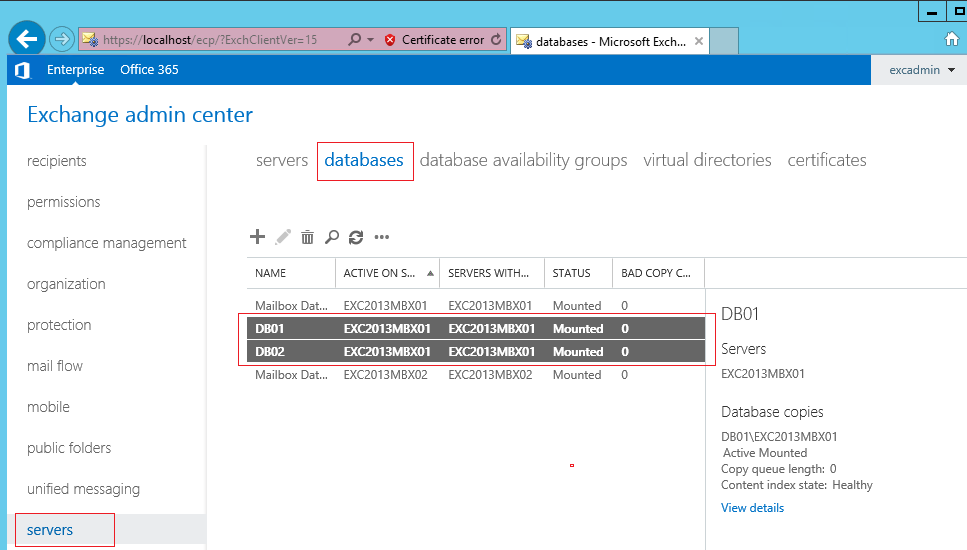Switch to the servers top tab
Image resolution: width=967 pixels, height=550 pixels.
click(282, 160)
